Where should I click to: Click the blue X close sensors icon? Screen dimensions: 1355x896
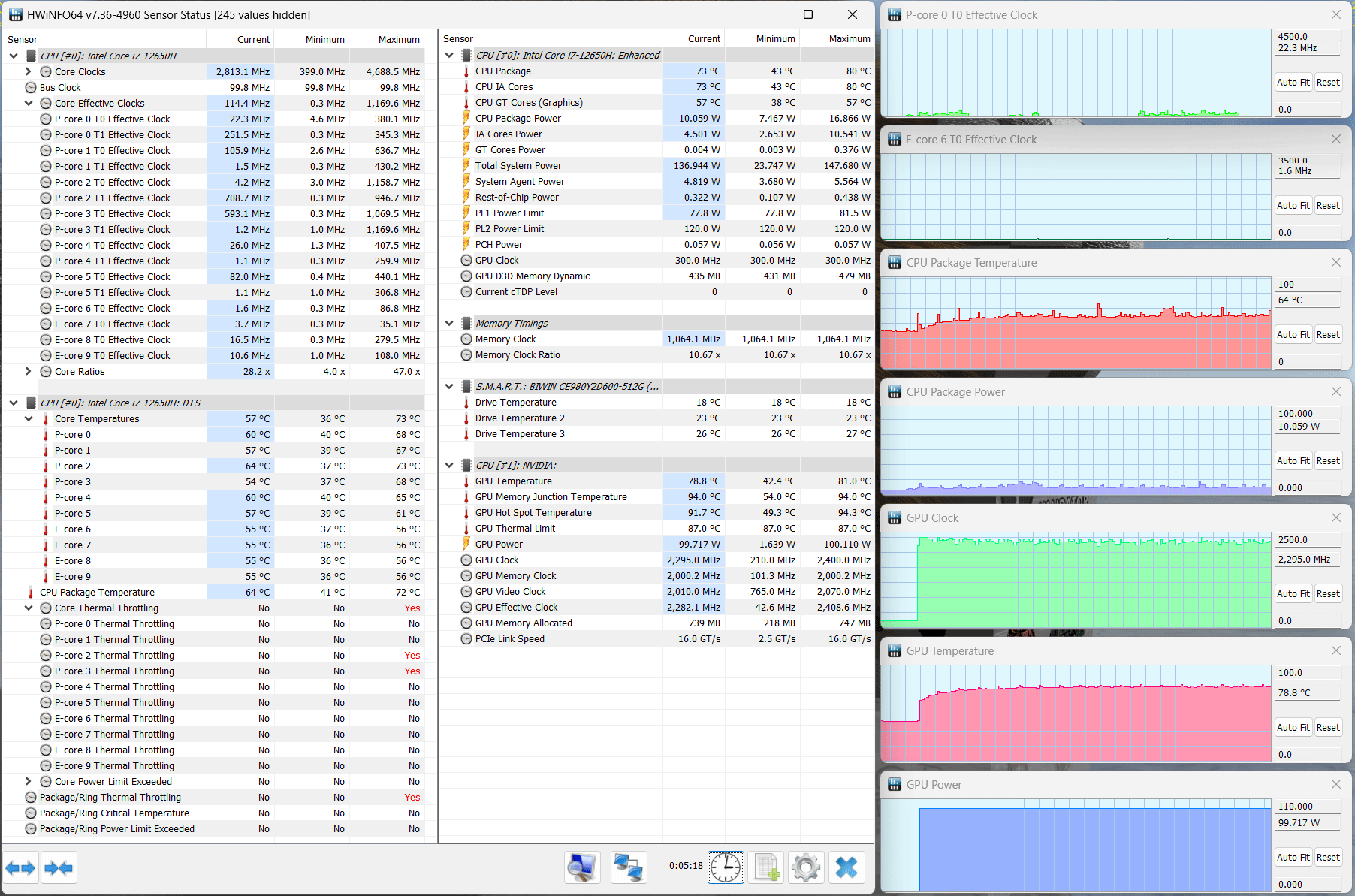click(846, 867)
